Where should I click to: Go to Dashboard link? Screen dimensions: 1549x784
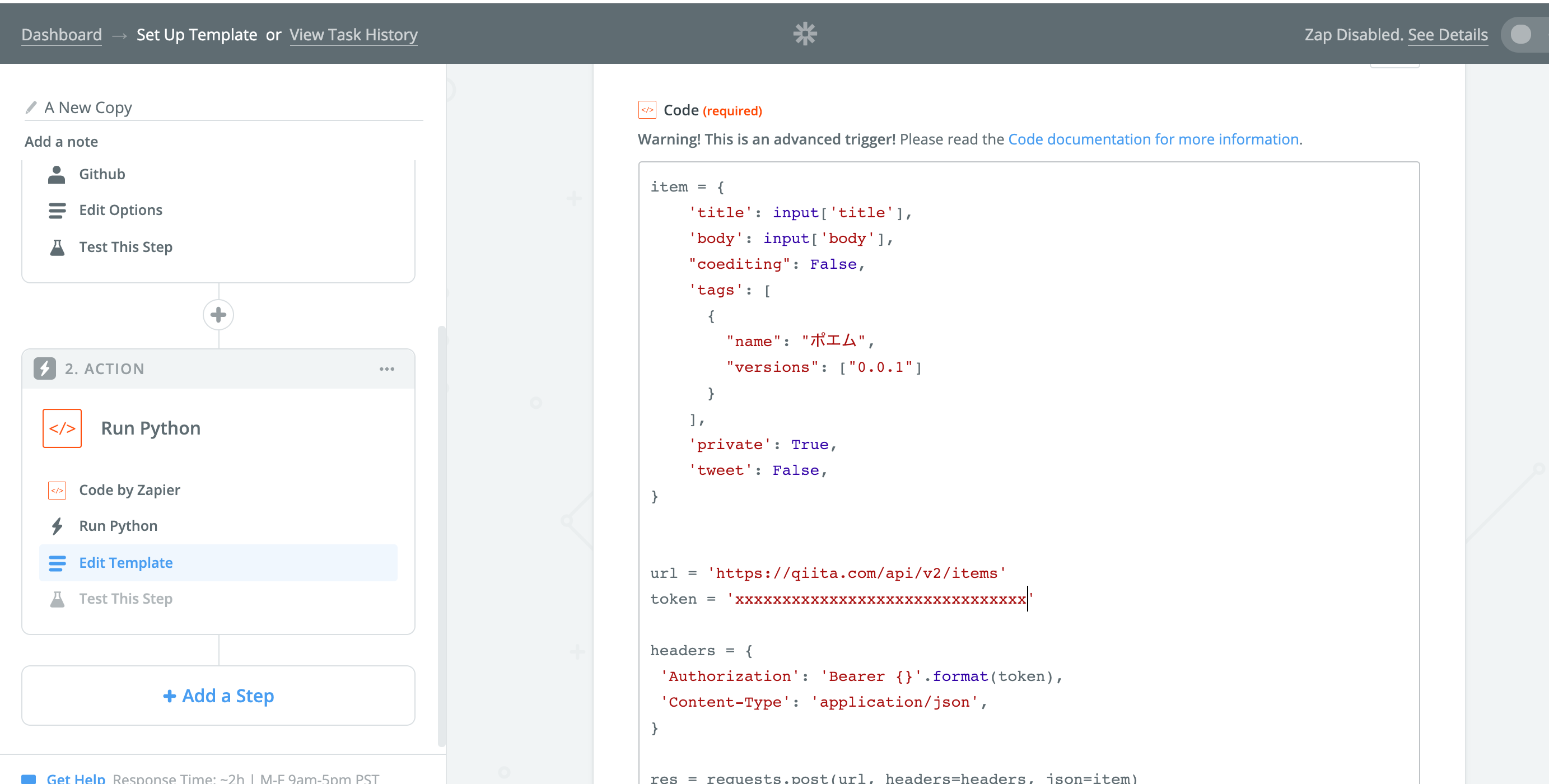62,35
